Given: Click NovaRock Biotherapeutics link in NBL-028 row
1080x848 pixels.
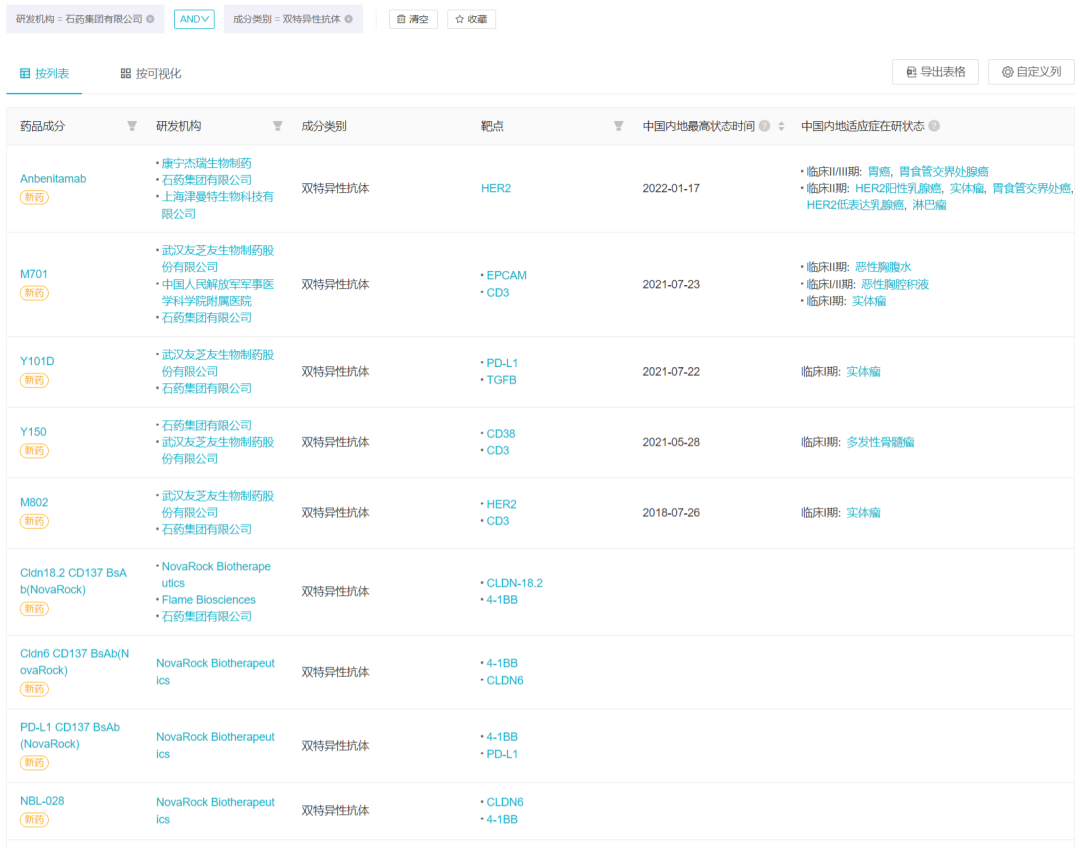Looking at the screenshot, I should (215, 811).
